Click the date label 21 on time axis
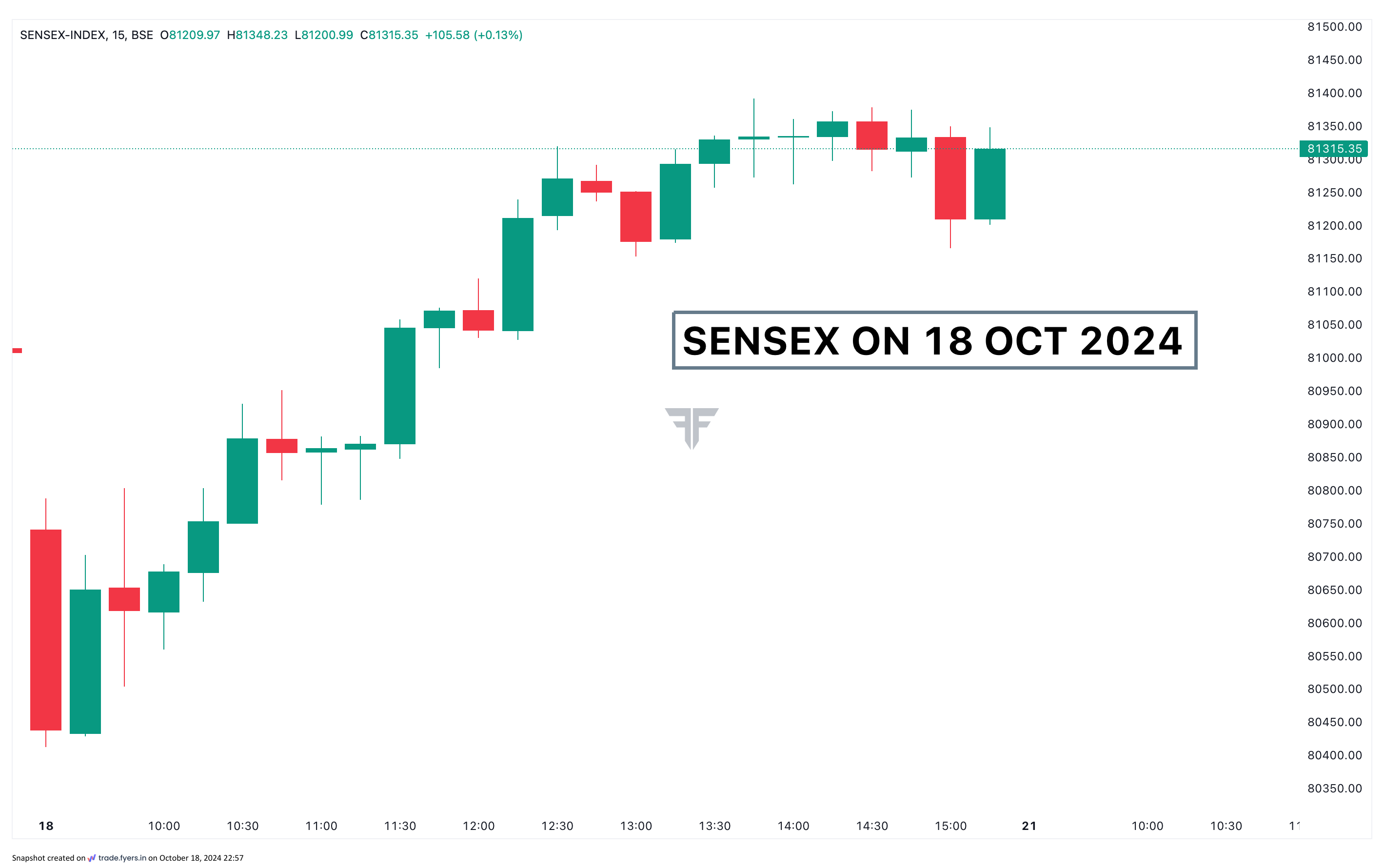 (1029, 826)
